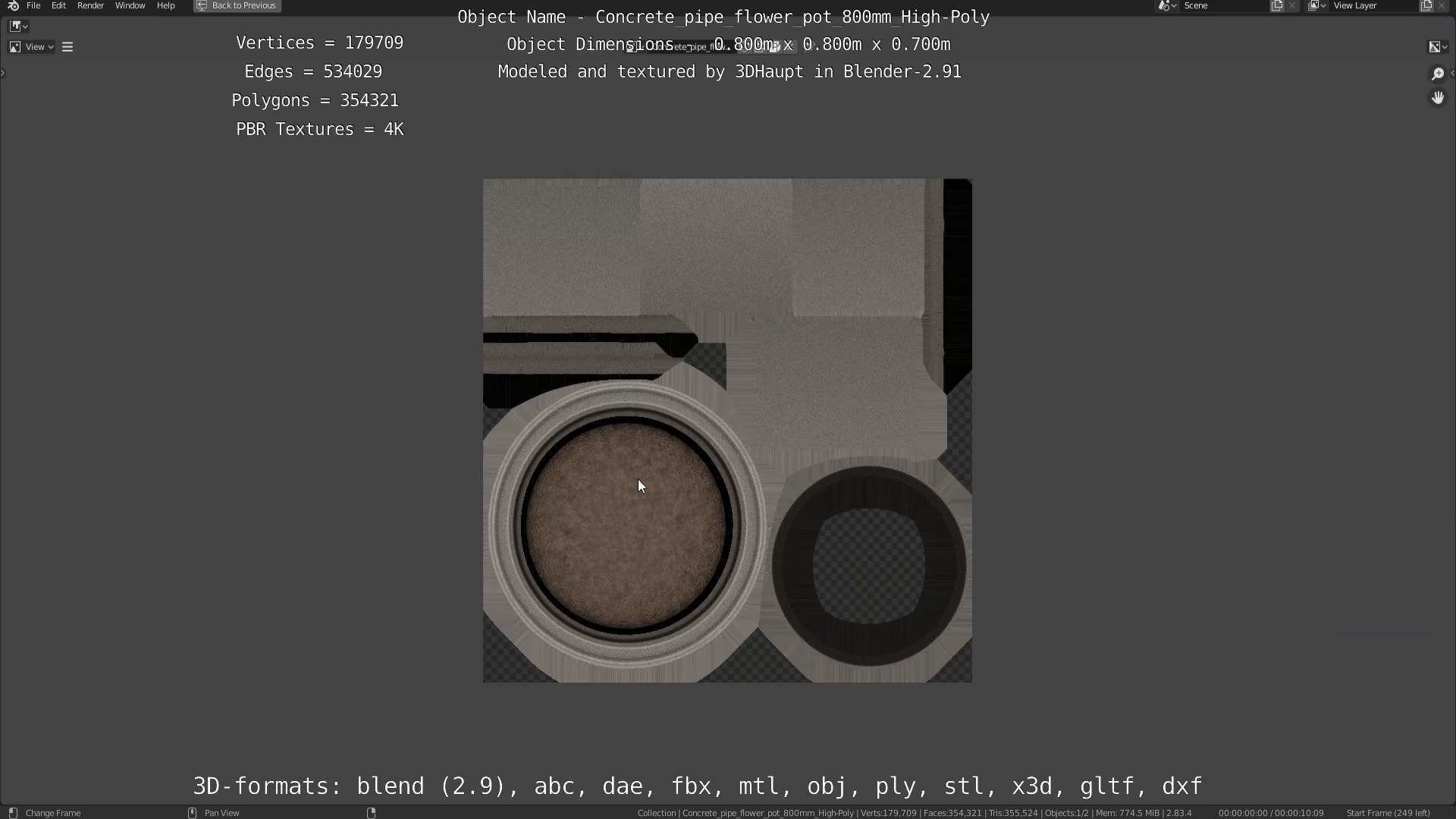This screenshot has width=1456, height=819.
Task: Expand the left toolbar arrow
Action: click(3, 74)
